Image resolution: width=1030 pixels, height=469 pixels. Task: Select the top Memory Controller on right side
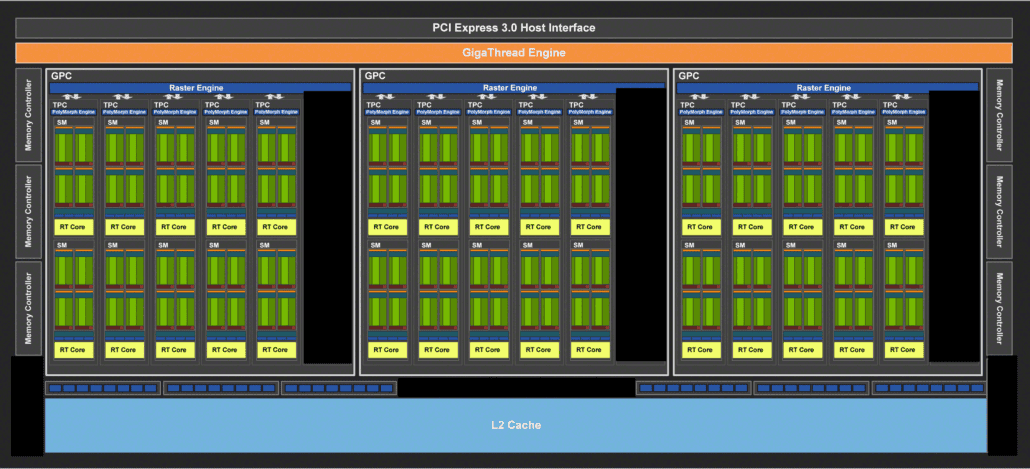[1000, 113]
